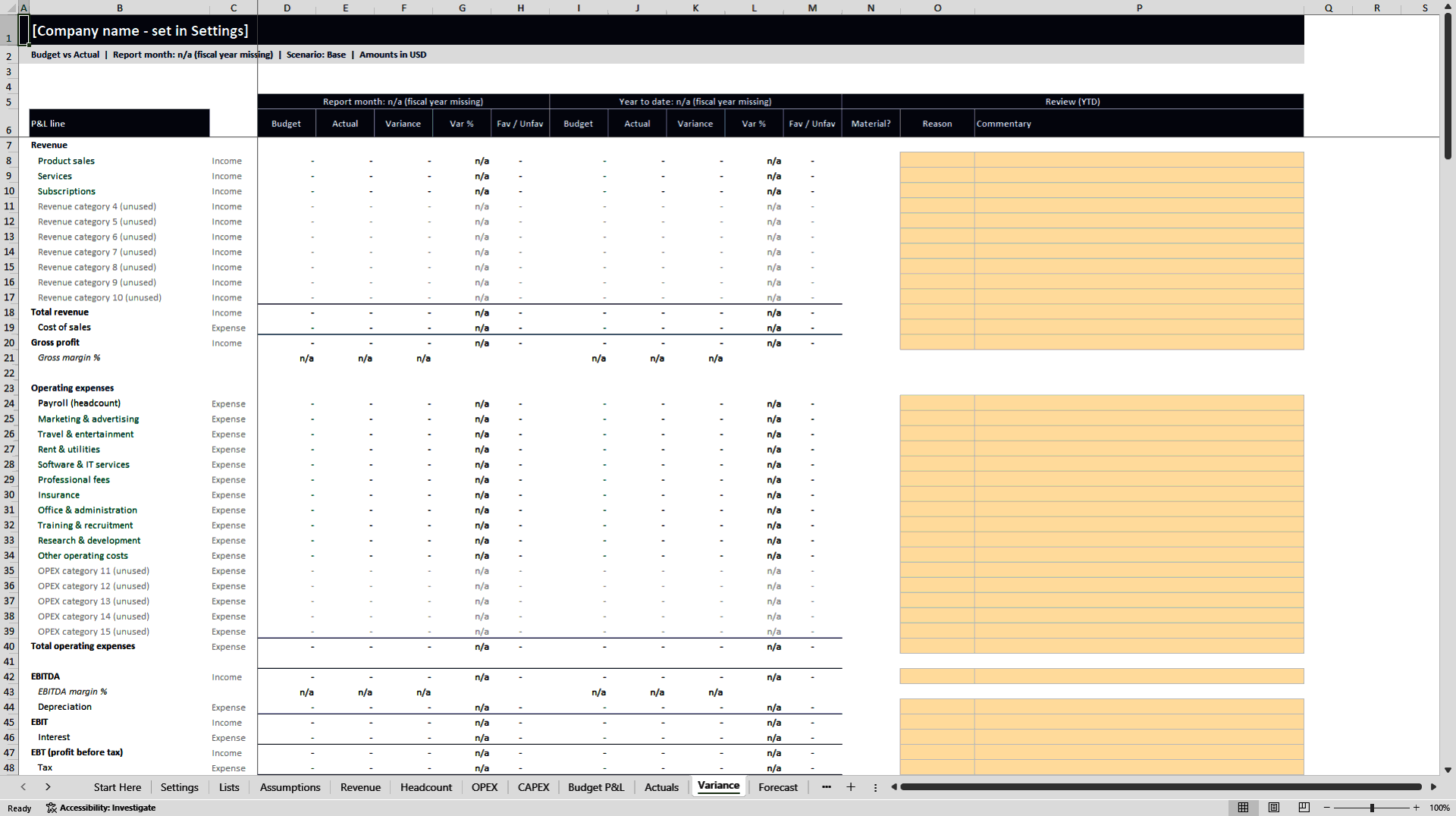
Task: Click the vertical scrollbar thumb
Action: pyautogui.click(x=1448, y=87)
